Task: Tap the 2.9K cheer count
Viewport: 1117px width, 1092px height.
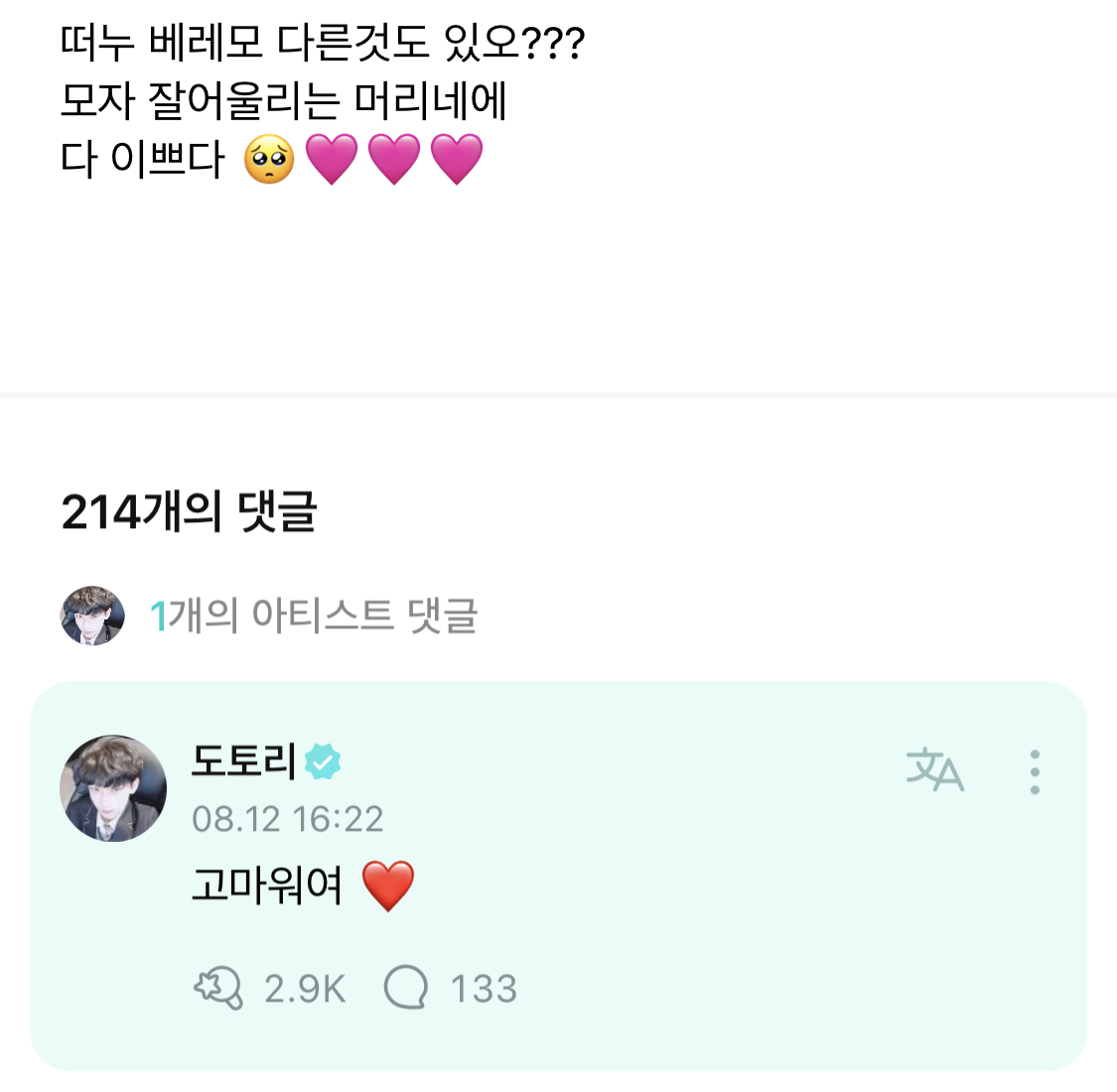Action: click(305, 989)
